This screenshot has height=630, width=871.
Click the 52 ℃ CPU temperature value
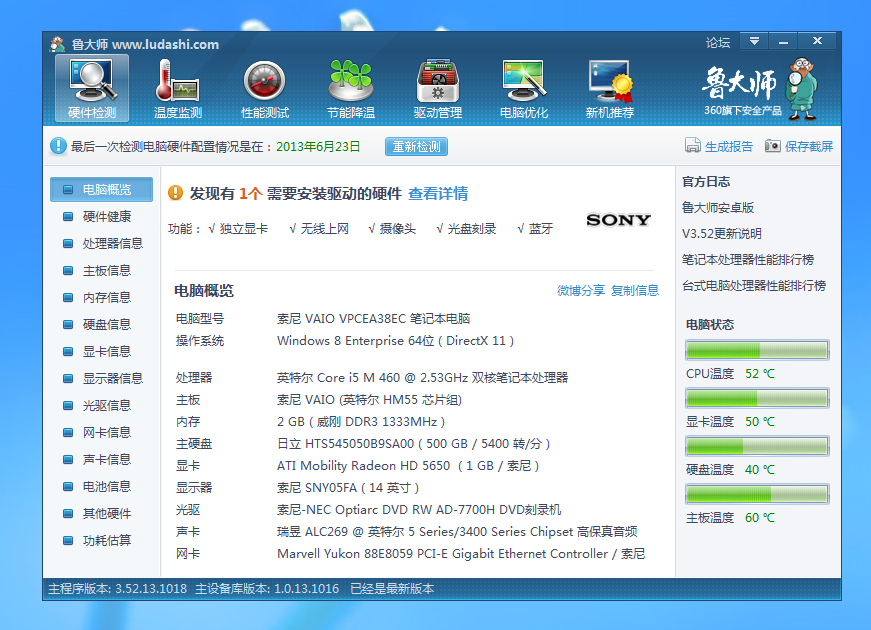pyautogui.click(x=759, y=374)
